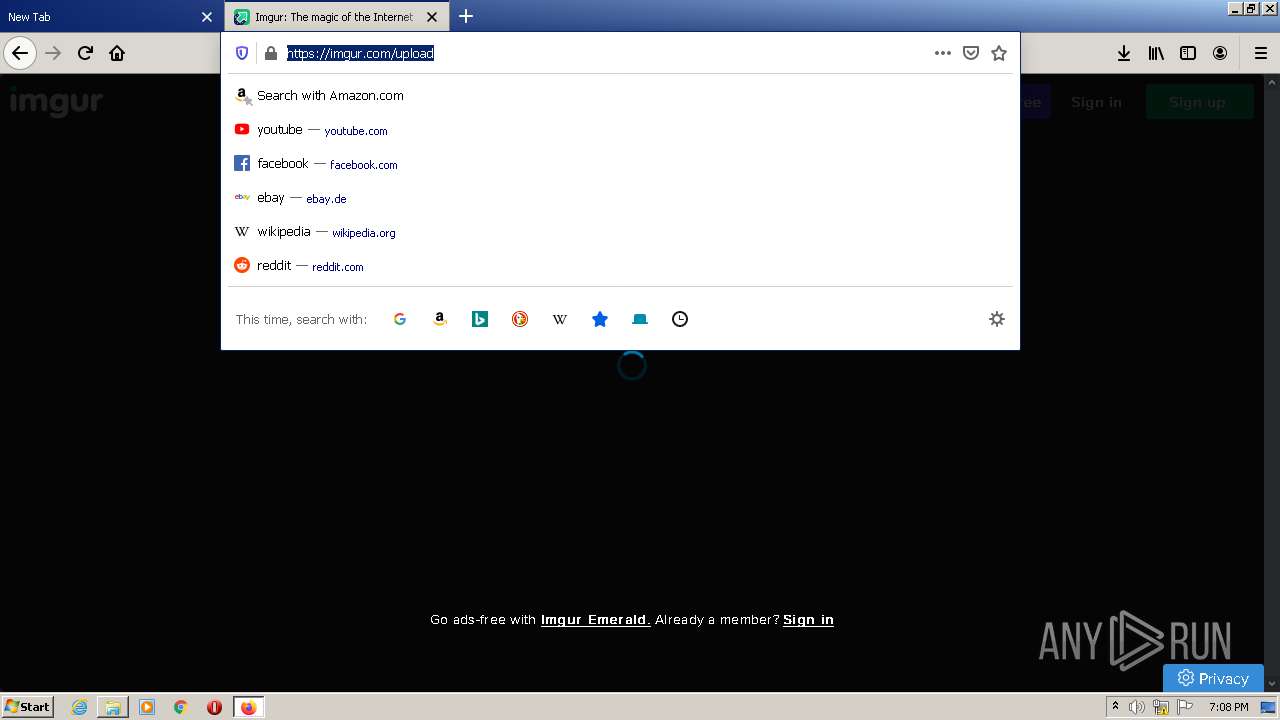Launch Internet Explorer from taskbar
1280x720 pixels.
(x=79, y=707)
